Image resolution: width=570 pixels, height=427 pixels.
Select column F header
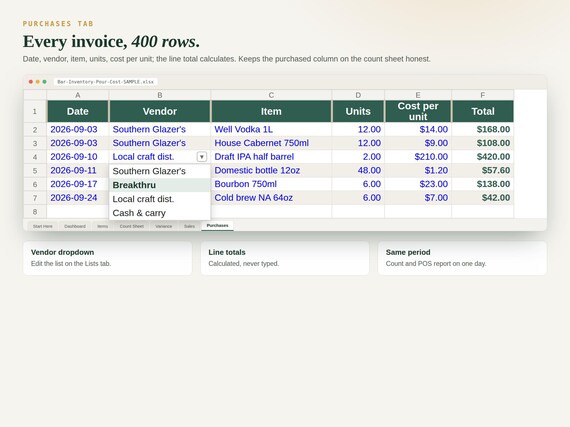click(x=483, y=95)
